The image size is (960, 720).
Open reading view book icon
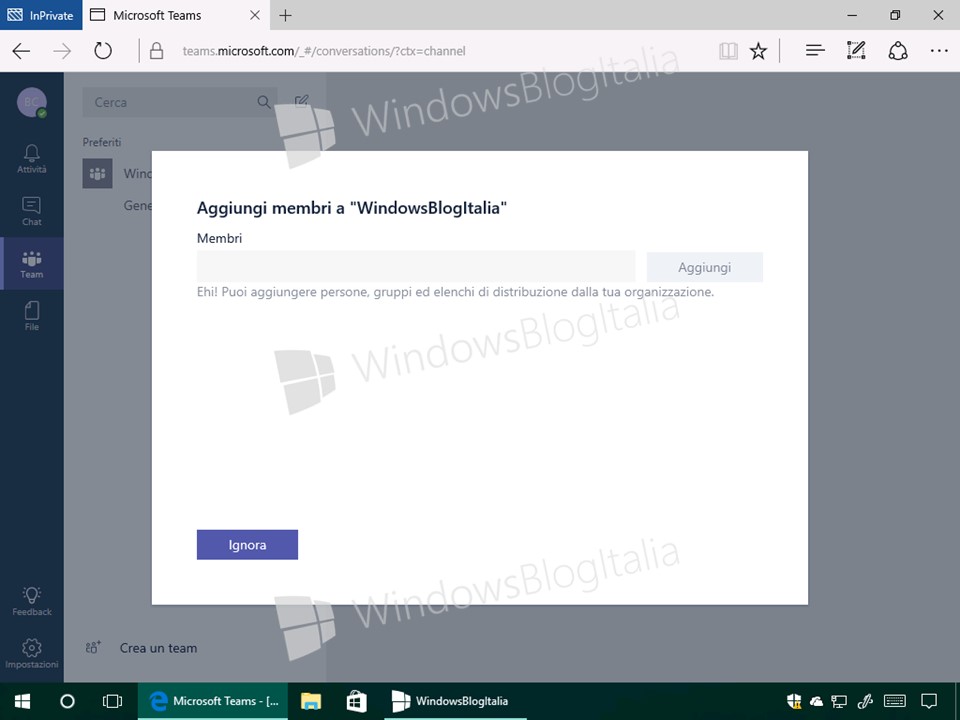(x=728, y=51)
